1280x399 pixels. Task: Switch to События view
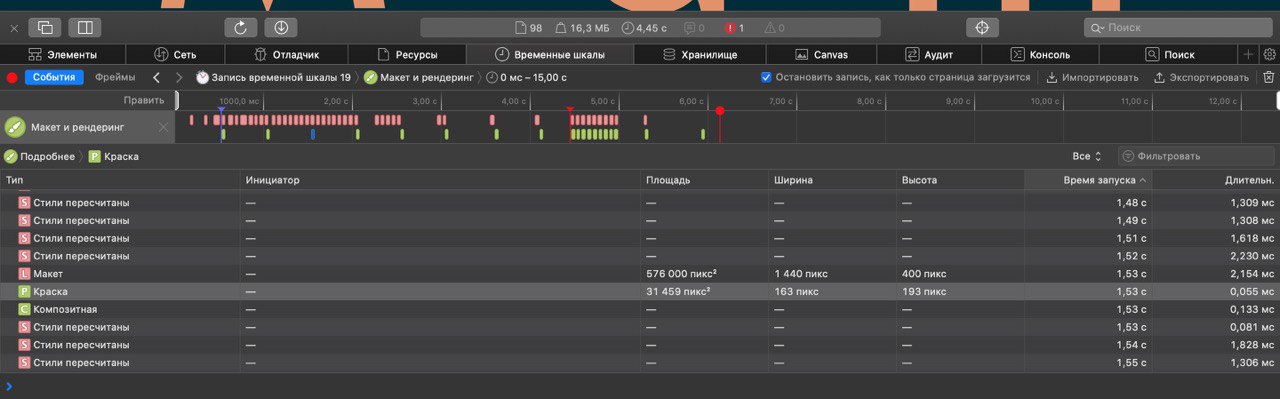pos(53,77)
